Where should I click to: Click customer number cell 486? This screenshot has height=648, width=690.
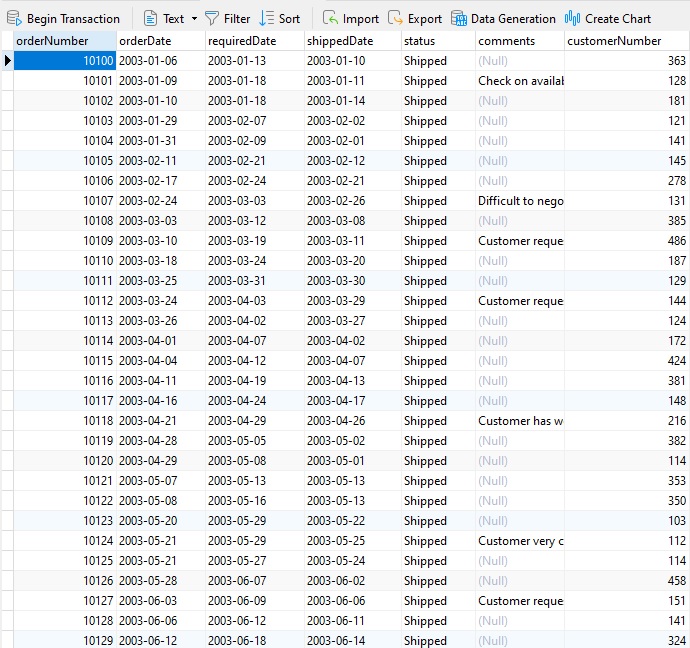[x=626, y=241]
